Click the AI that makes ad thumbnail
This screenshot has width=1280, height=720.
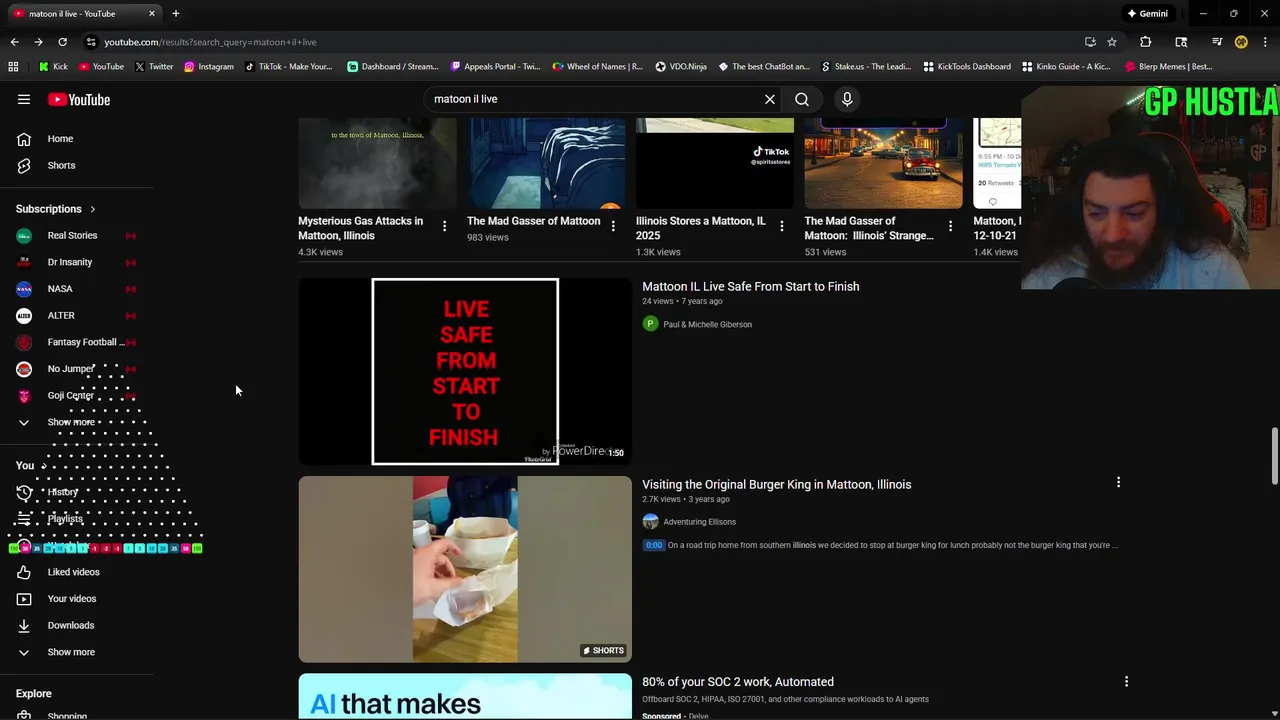(465, 697)
